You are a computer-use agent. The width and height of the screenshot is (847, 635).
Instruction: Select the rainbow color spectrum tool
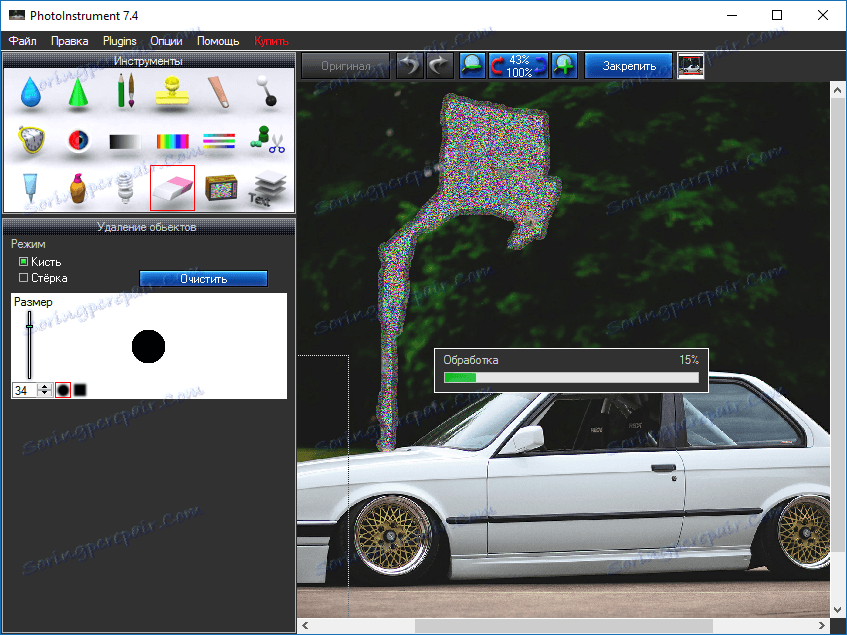[173, 141]
